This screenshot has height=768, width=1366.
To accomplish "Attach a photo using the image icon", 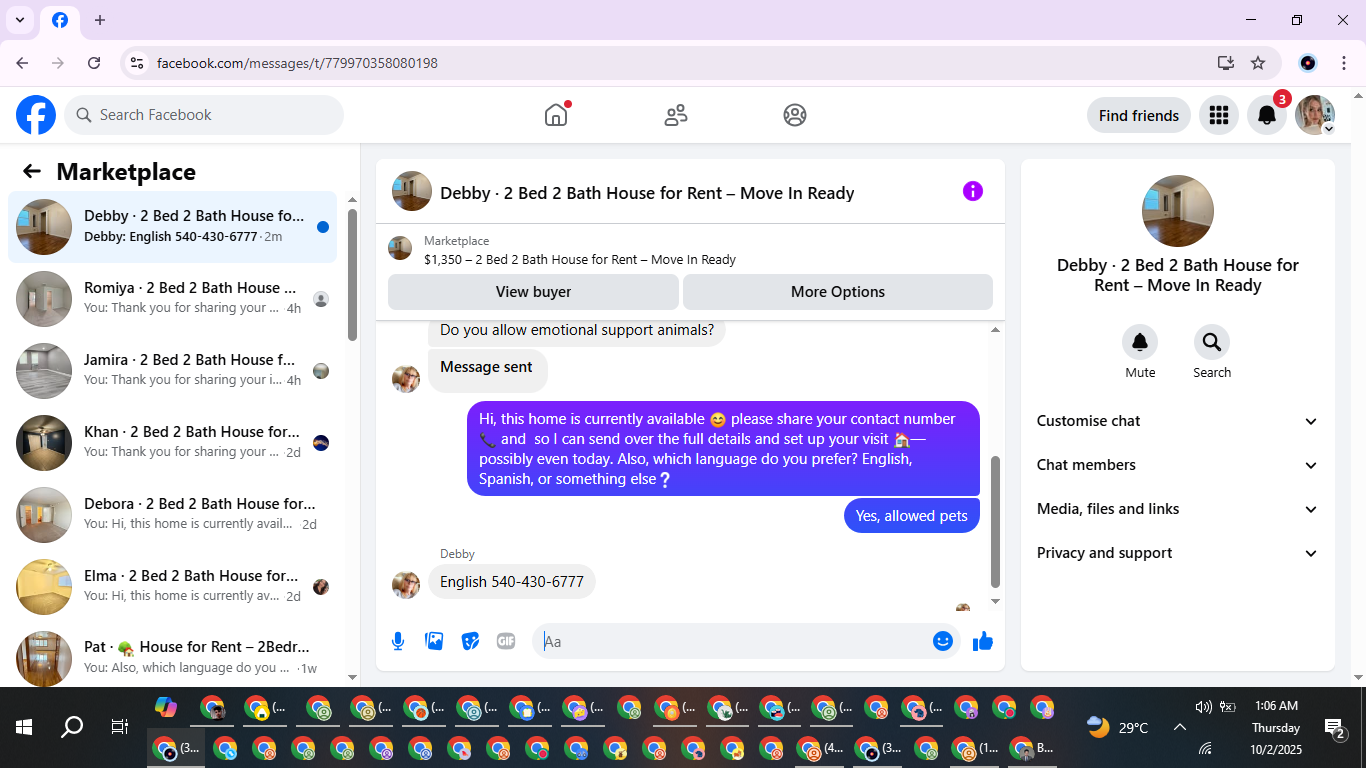I will [434, 641].
